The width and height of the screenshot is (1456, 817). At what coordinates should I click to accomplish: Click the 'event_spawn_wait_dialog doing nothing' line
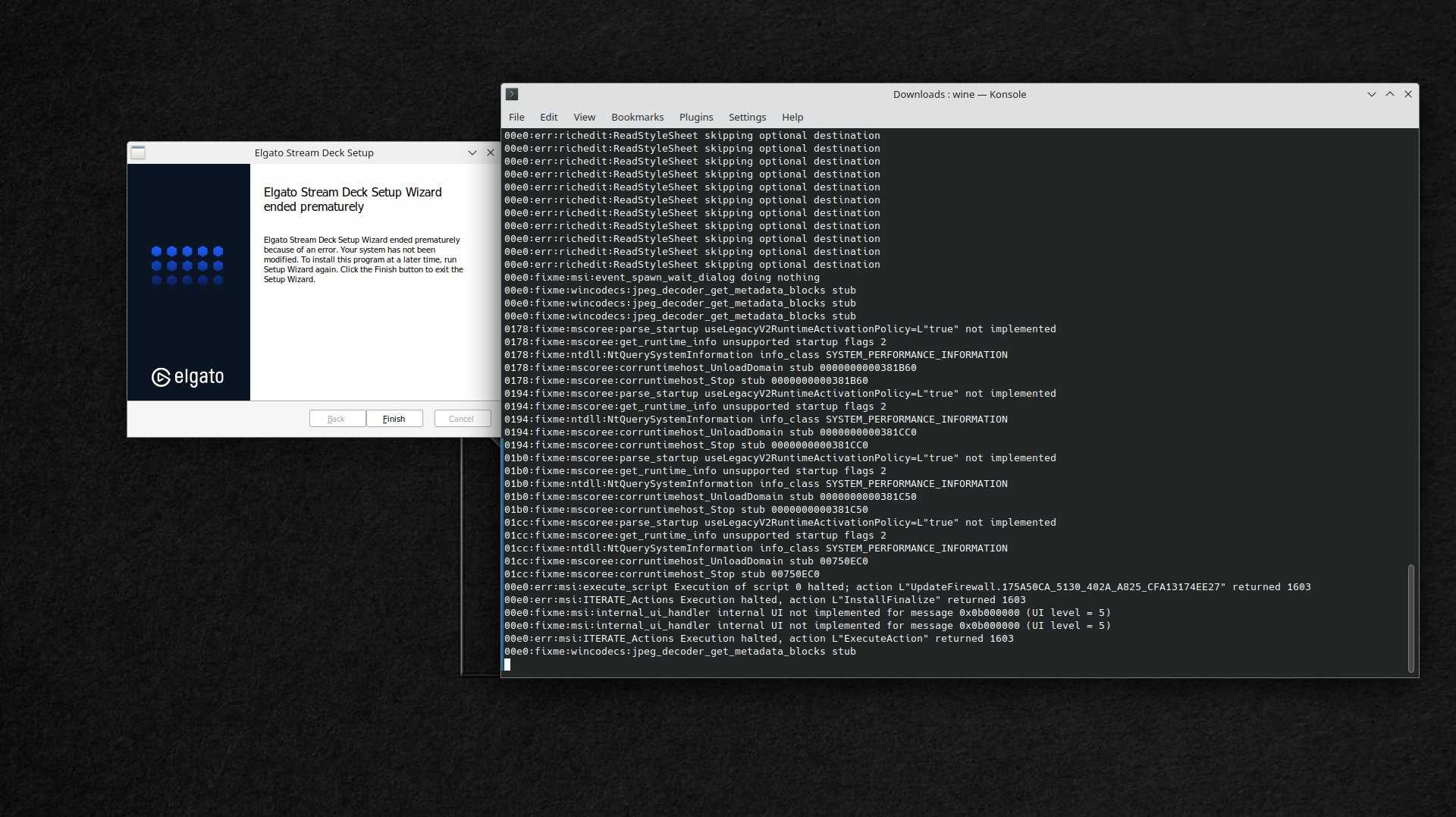coord(661,278)
